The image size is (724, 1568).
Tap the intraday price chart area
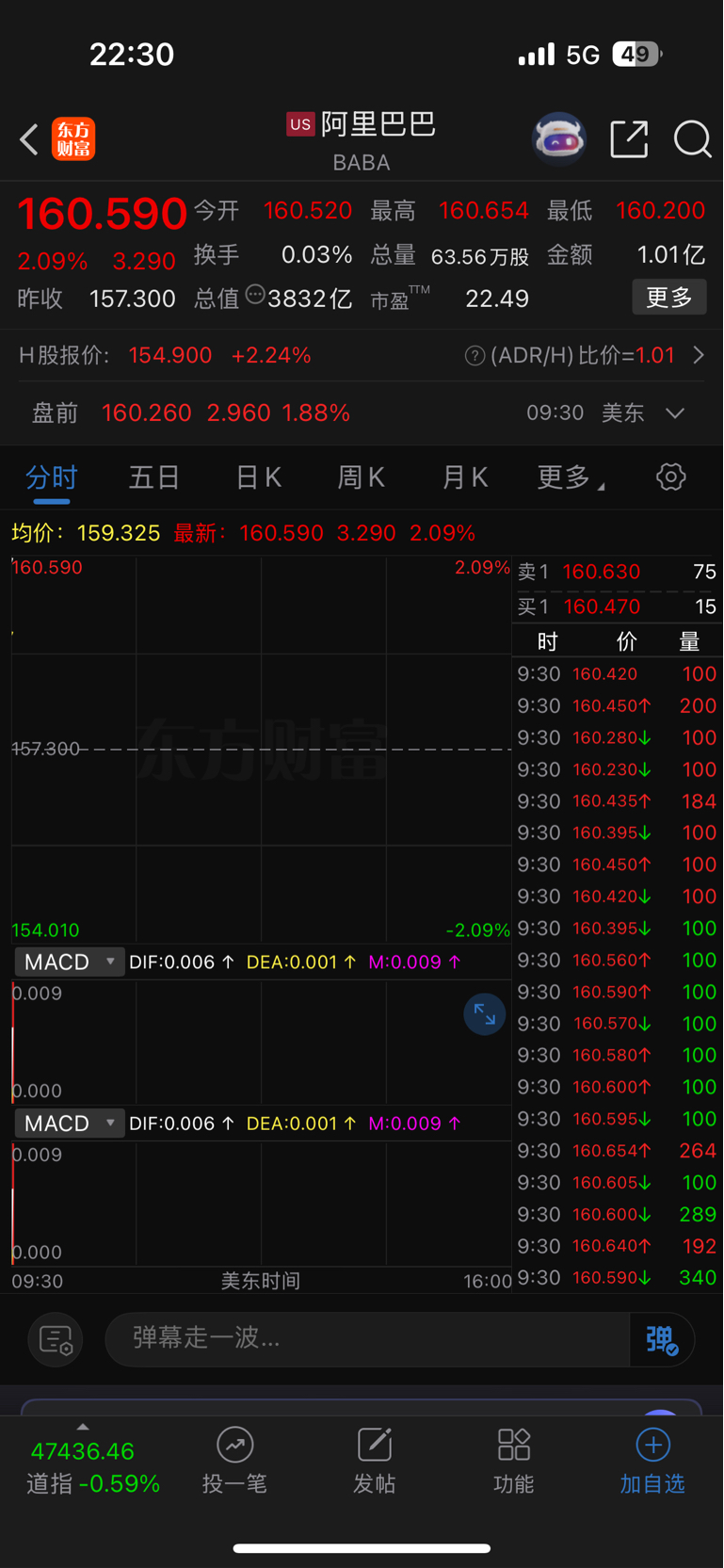tap(261, 749)
